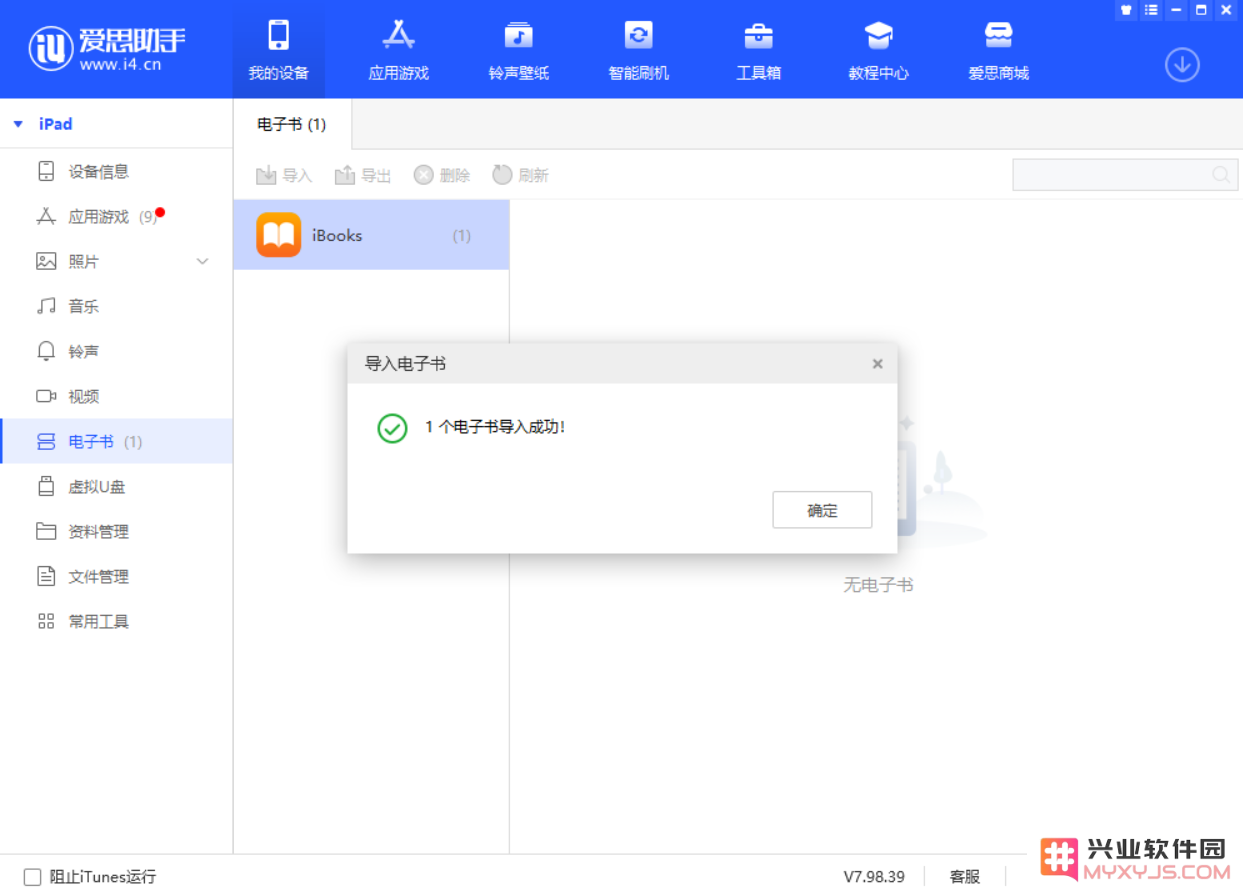
Task: Open the 工具箱 toolbox
Action: point(758,49)
